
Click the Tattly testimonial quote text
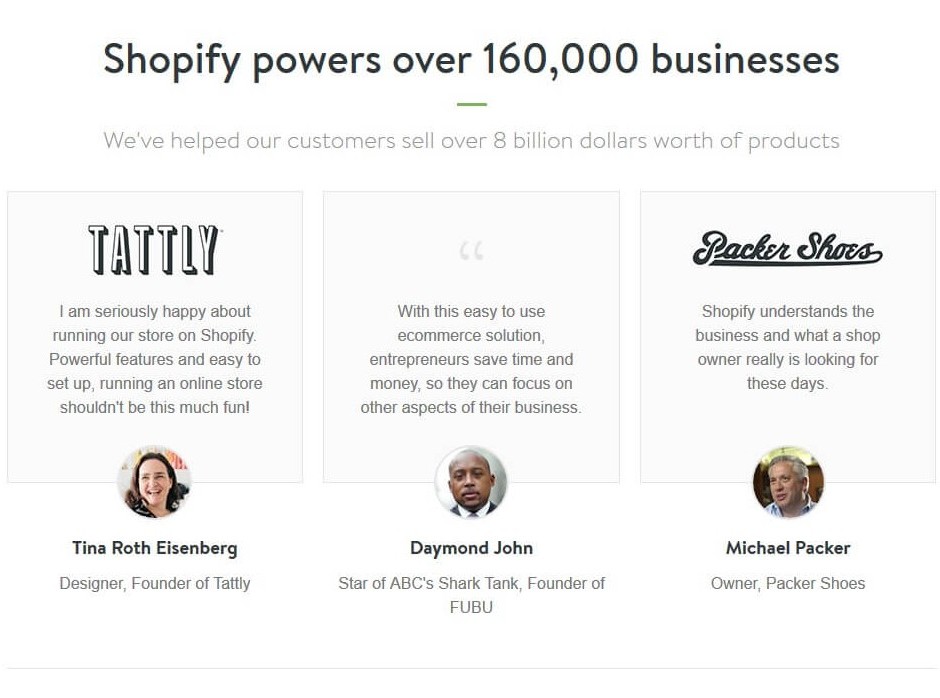155,359
